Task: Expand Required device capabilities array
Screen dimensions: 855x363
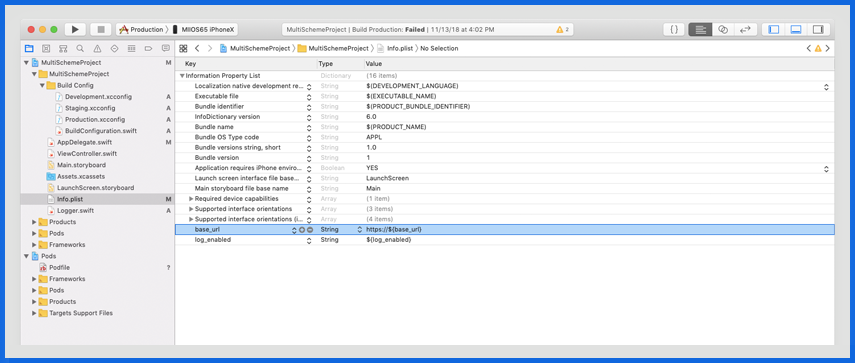Action: pos(191,199)
